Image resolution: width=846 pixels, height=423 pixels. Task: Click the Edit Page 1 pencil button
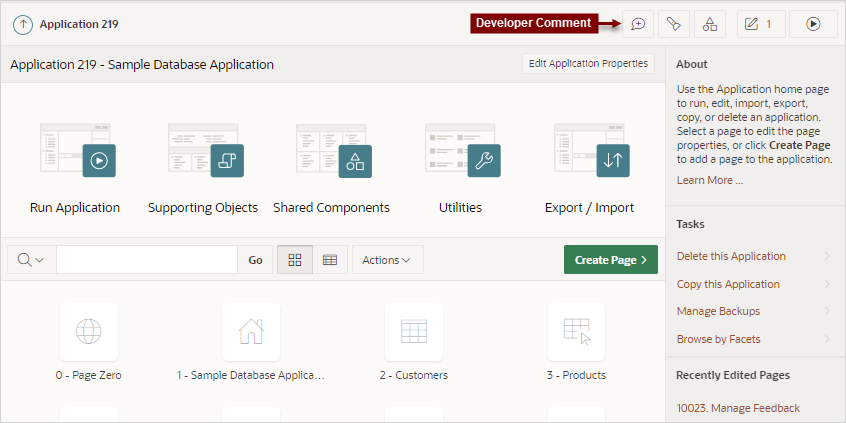pyautogui.click(x=758, y=24)
